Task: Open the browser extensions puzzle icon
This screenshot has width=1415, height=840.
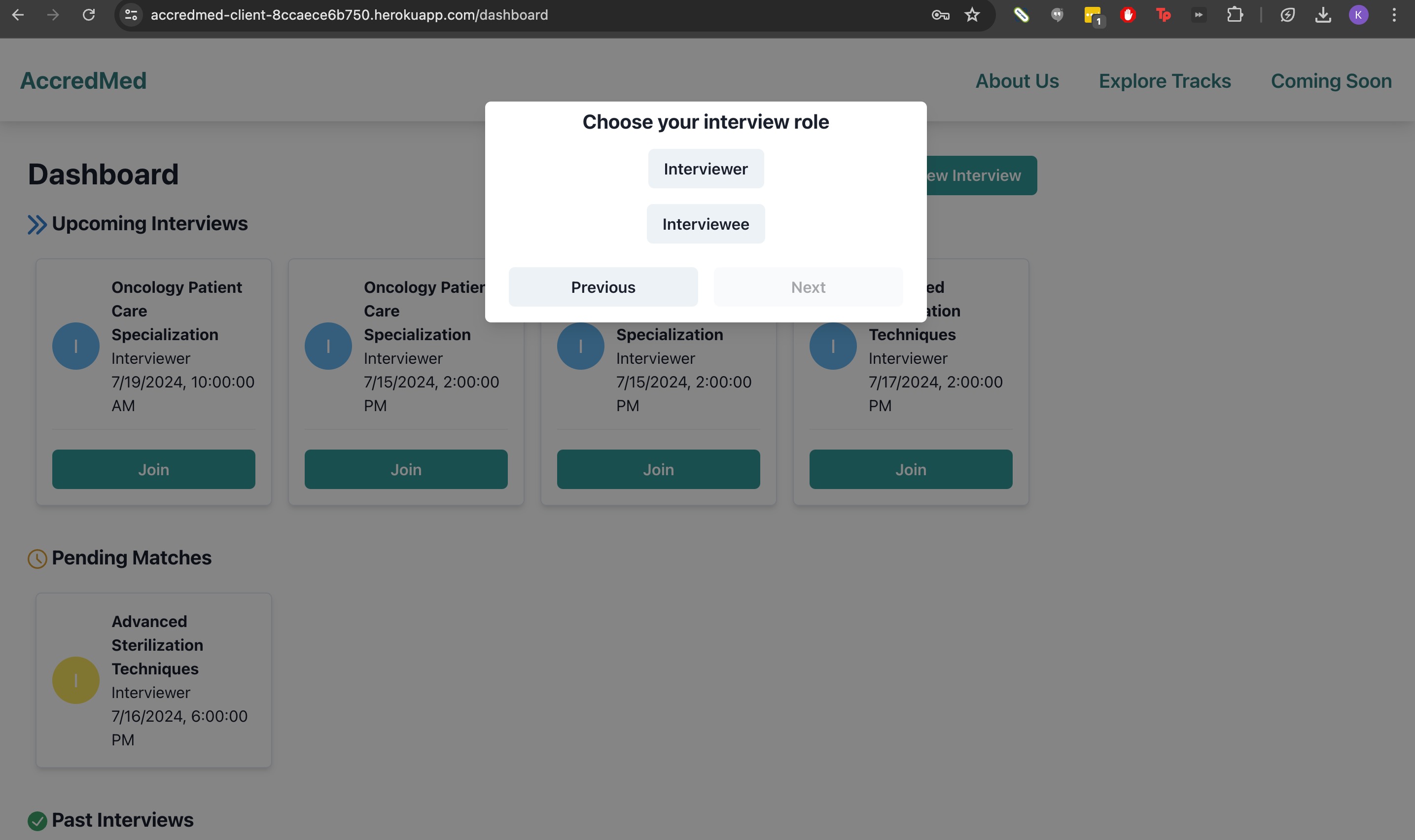Action: [1235, 15]
